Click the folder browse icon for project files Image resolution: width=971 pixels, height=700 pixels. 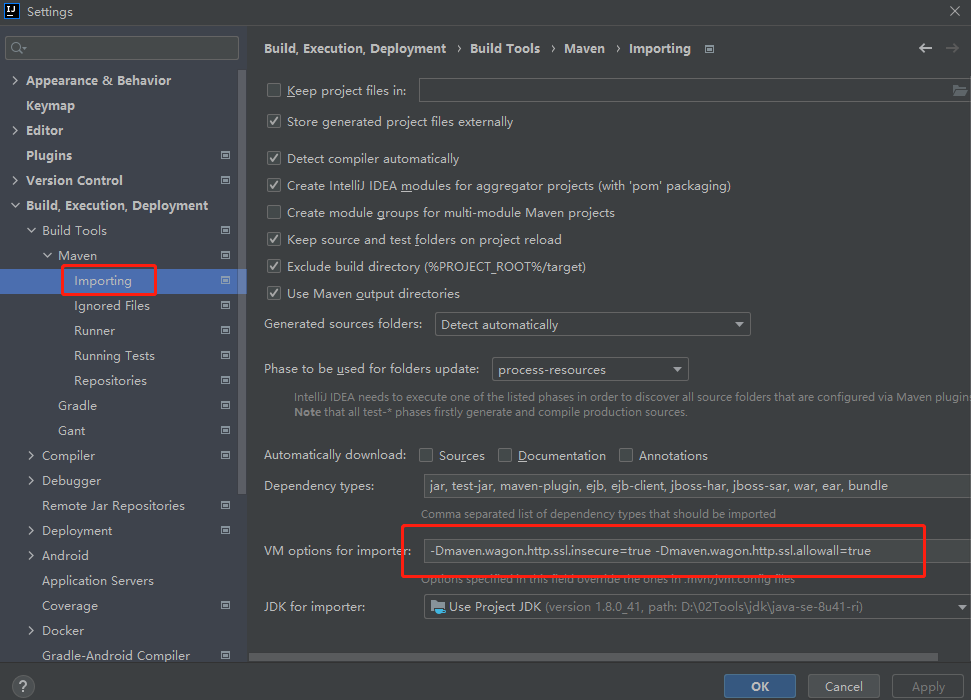959,90
